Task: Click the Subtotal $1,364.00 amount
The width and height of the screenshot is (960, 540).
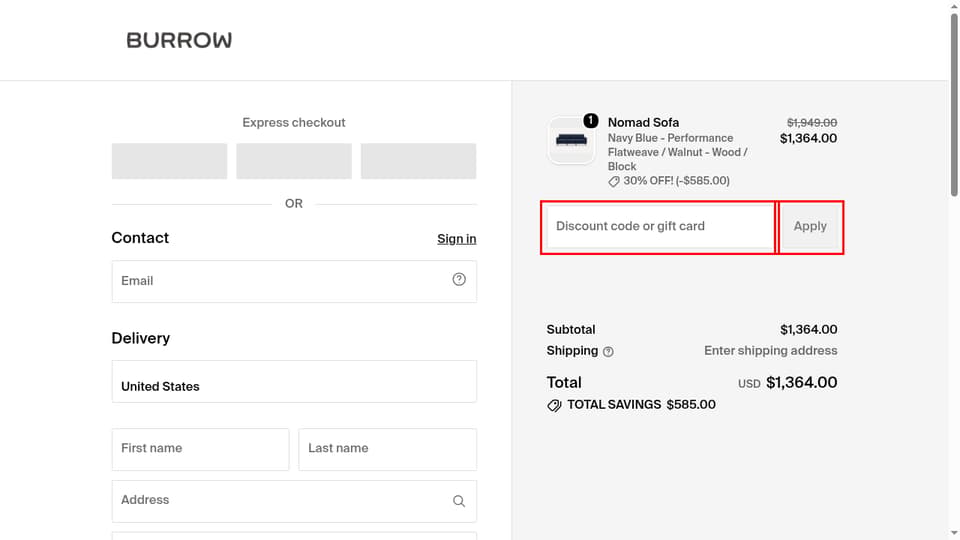Action: 808,329
